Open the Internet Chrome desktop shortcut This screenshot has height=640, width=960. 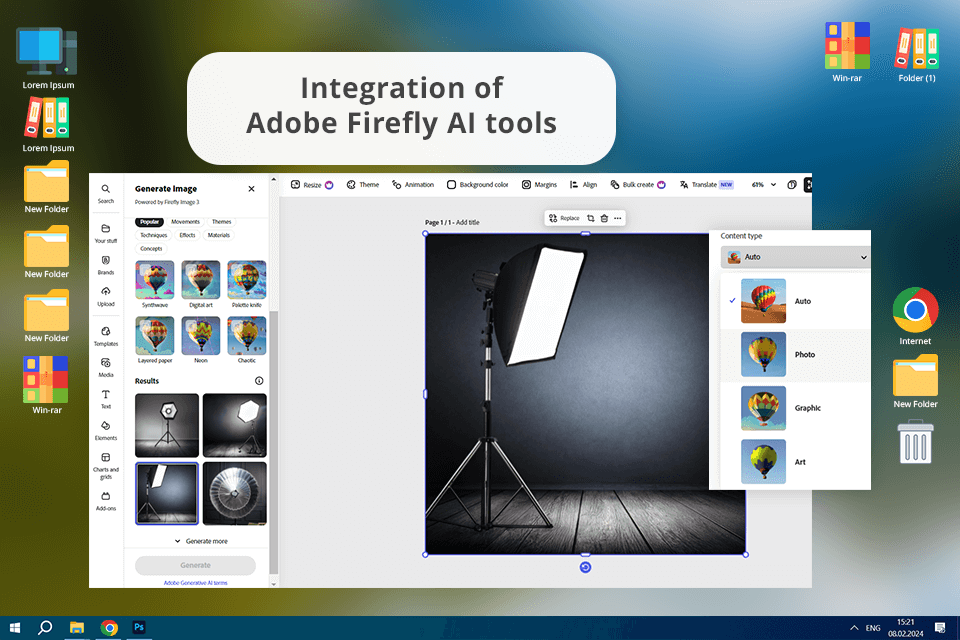pos(915,316)
